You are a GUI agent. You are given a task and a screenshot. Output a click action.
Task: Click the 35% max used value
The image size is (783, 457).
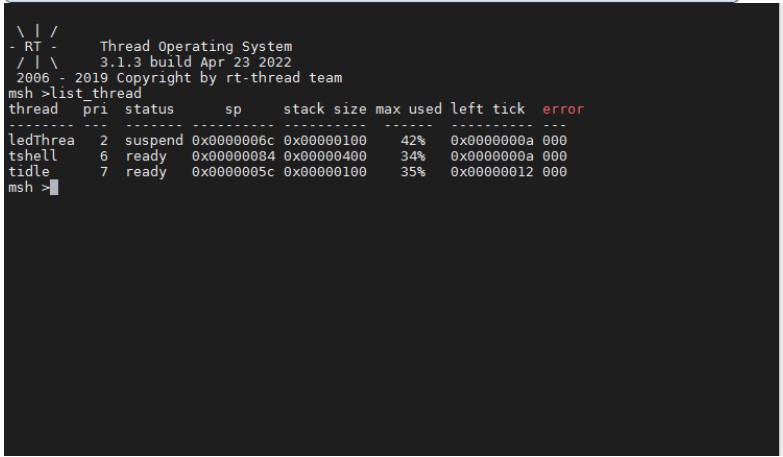click(x=414, y=172)
